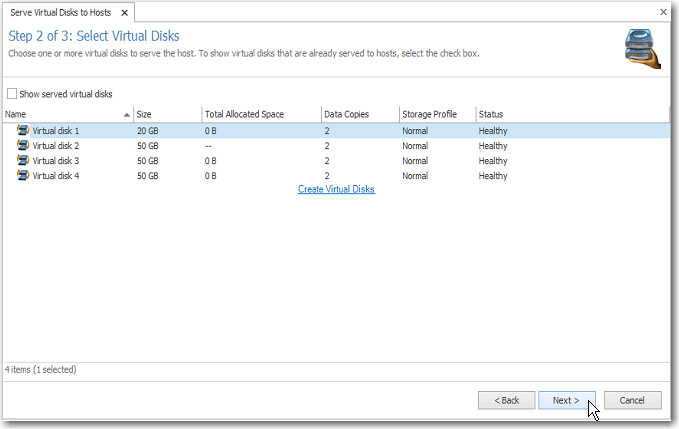The width and height of the screenshot is (679, 429).
Task: Click the Virtual disk 2 icon
Action: coord(23,146)
